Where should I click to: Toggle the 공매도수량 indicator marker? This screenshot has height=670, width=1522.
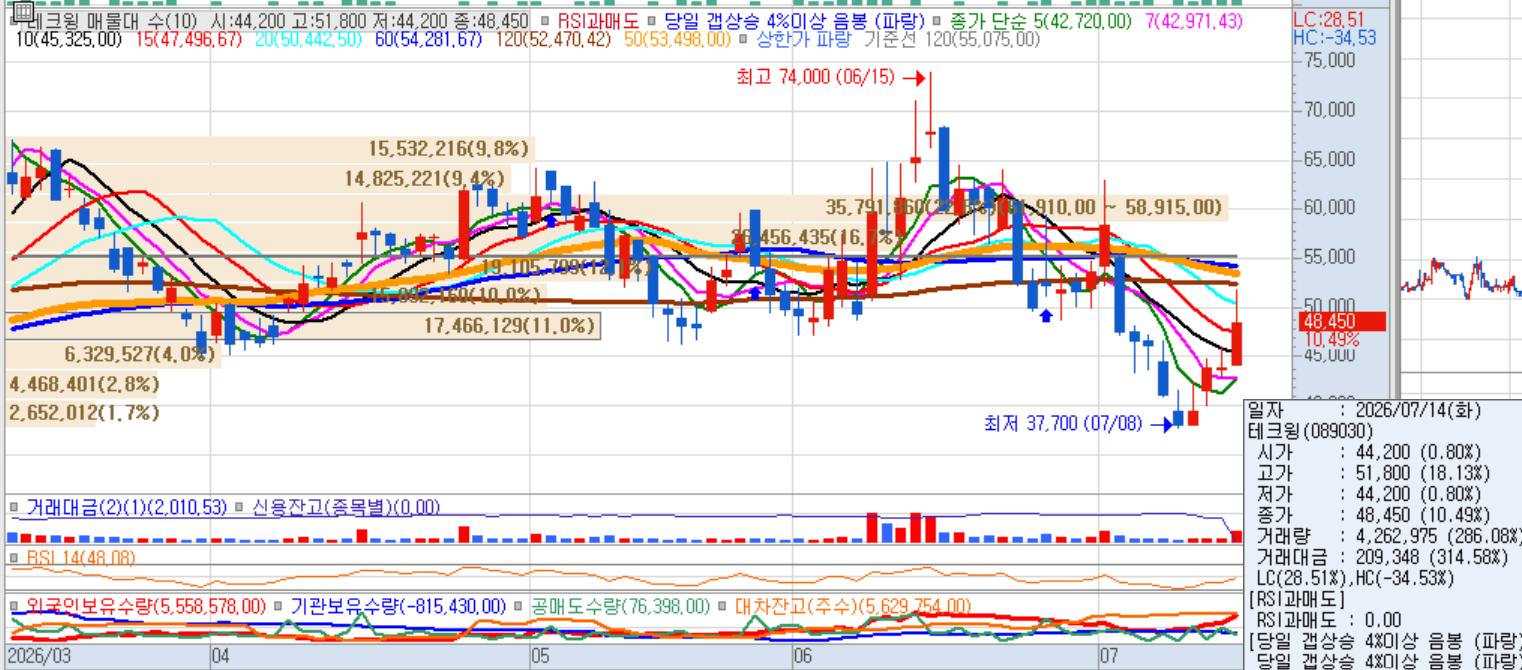(x=520, y=607)
